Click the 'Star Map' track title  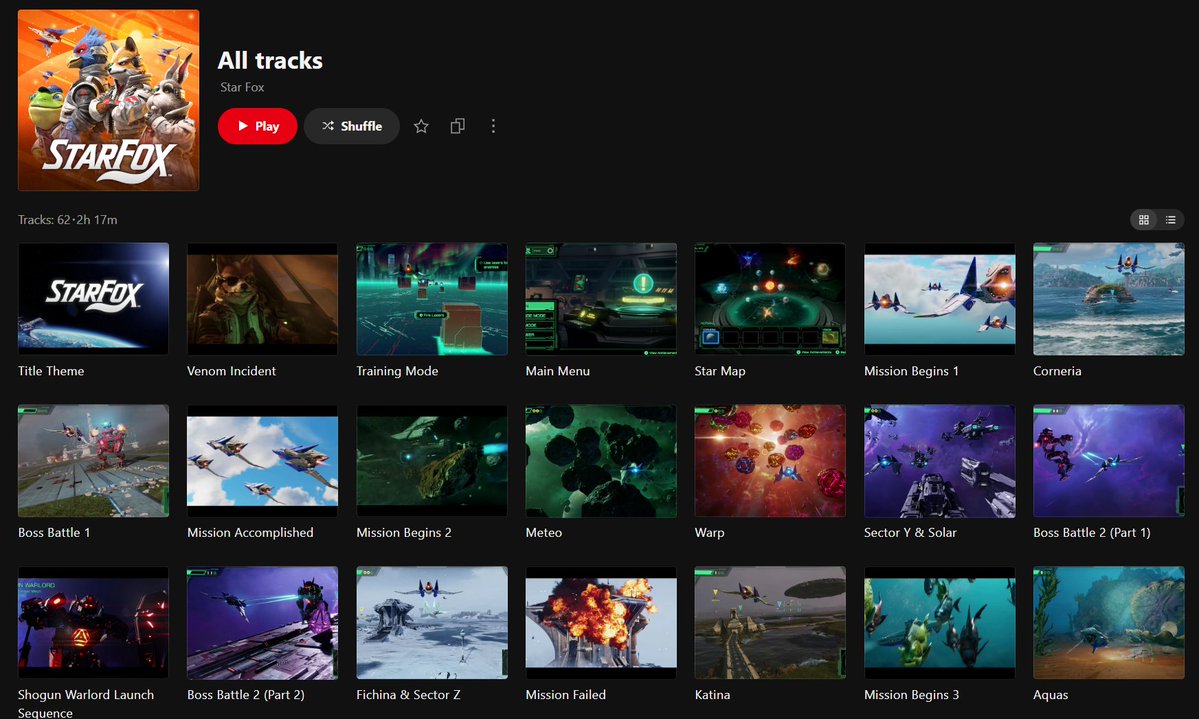point(720,371)
